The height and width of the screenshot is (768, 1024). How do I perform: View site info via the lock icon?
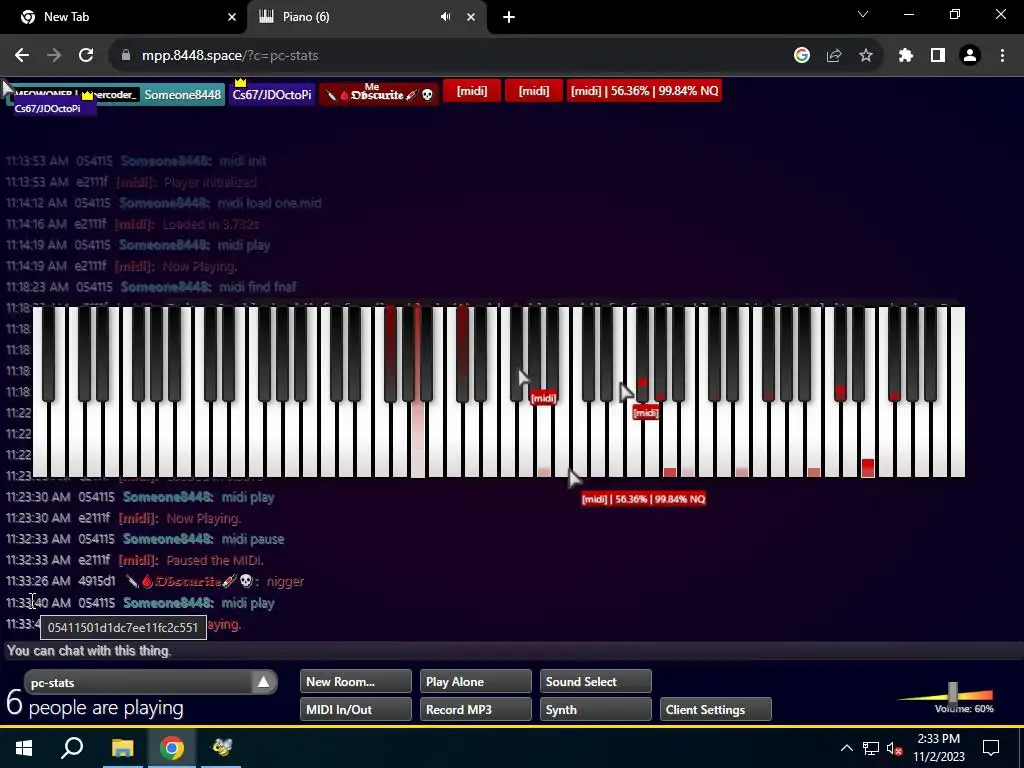[x=126, y=56]
